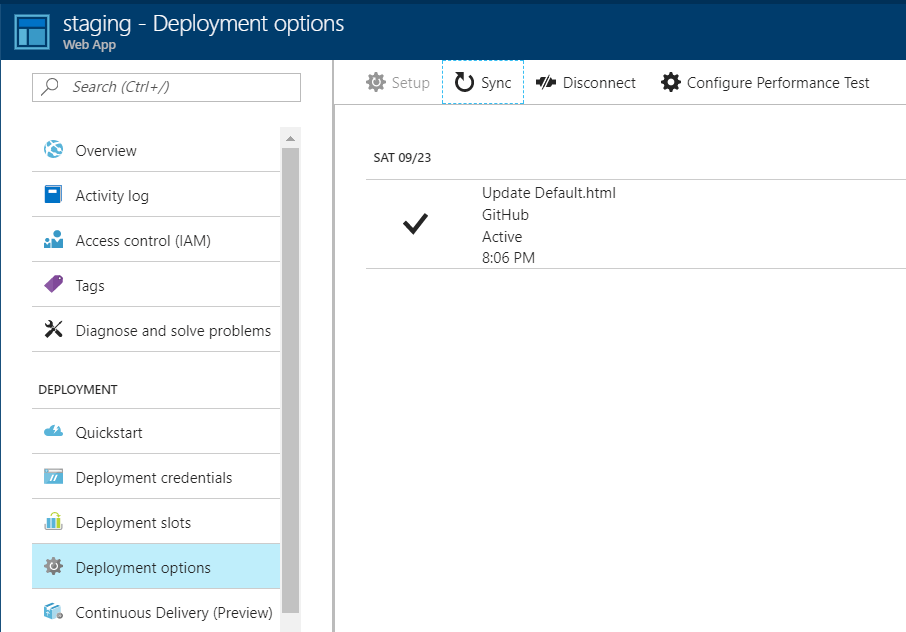Click the active deployment checkmark

click(x=415, y=225)
